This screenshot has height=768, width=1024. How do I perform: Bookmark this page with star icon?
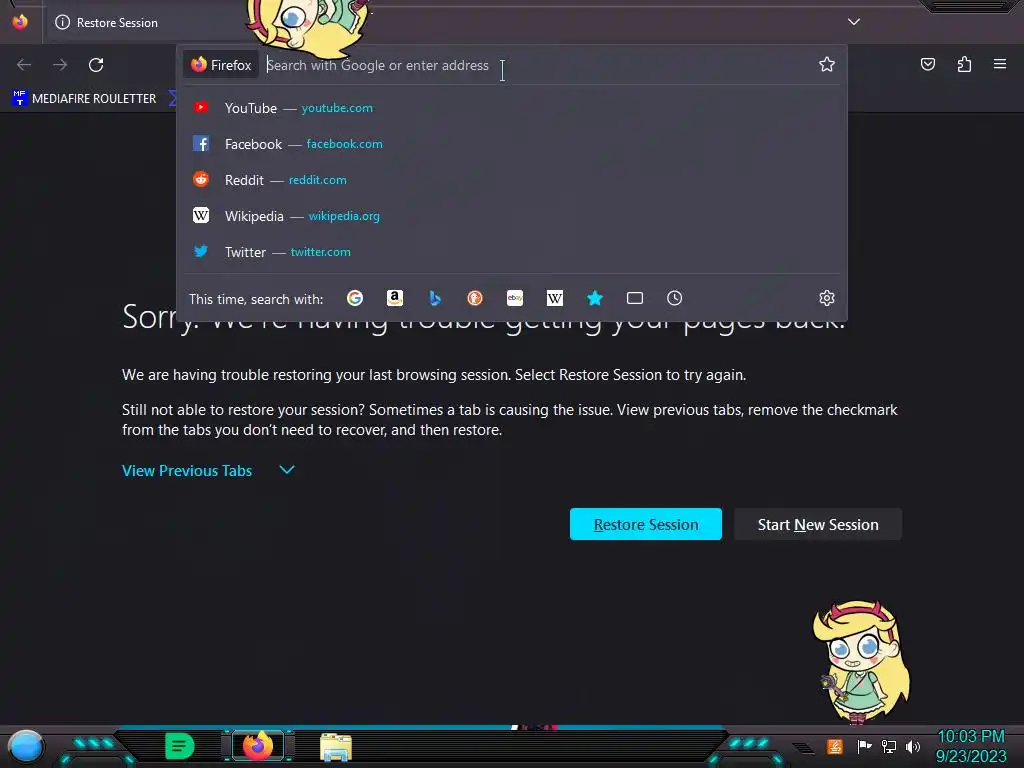pos(827,64)
